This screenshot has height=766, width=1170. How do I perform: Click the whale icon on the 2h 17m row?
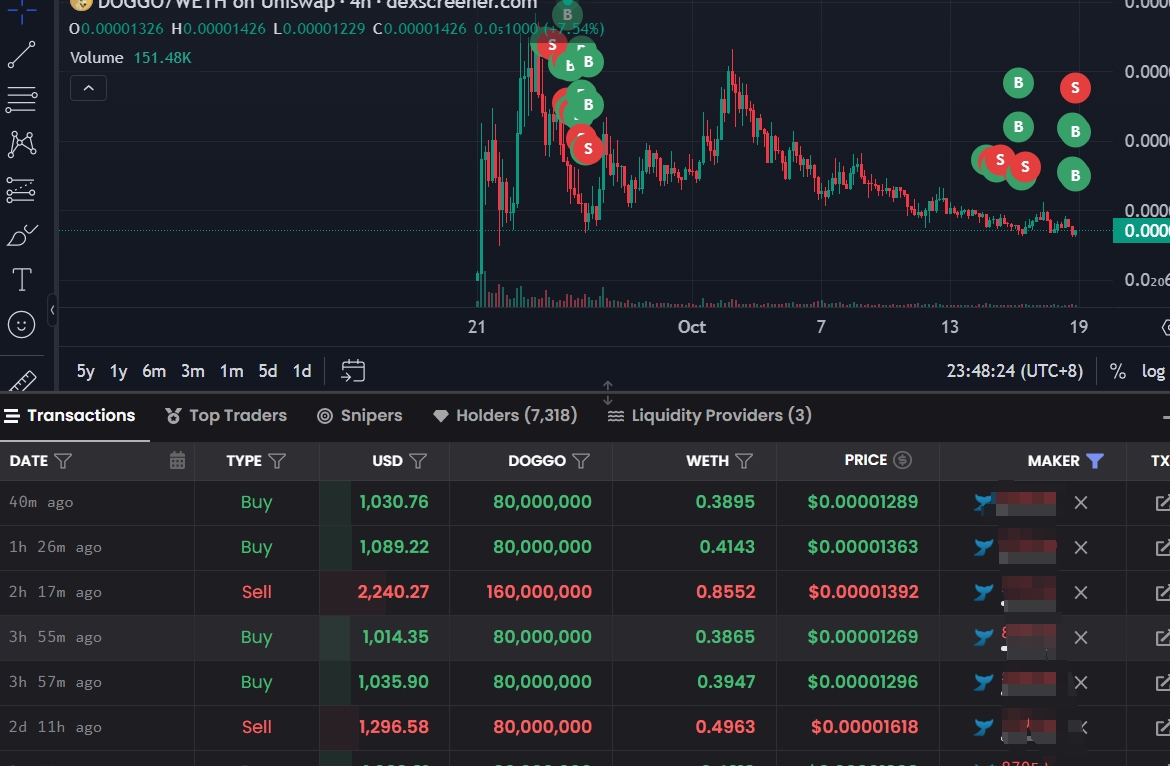[983, 592]
